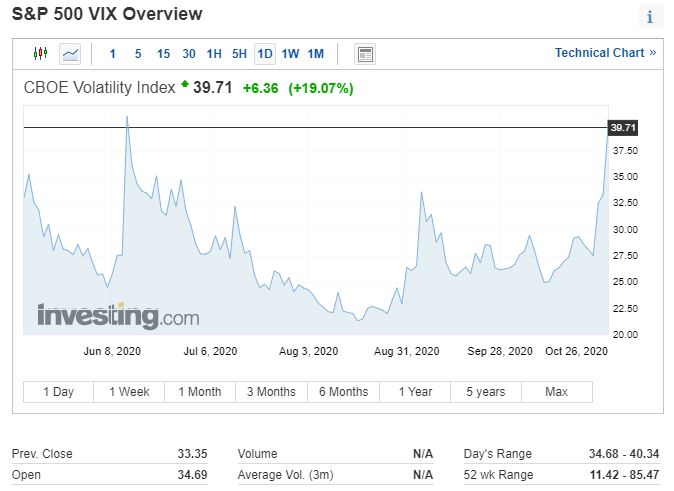Click the Day's Range value 34.68 - 40.34
This screenshot has height=491, width=674.
[x=624, y=454]
